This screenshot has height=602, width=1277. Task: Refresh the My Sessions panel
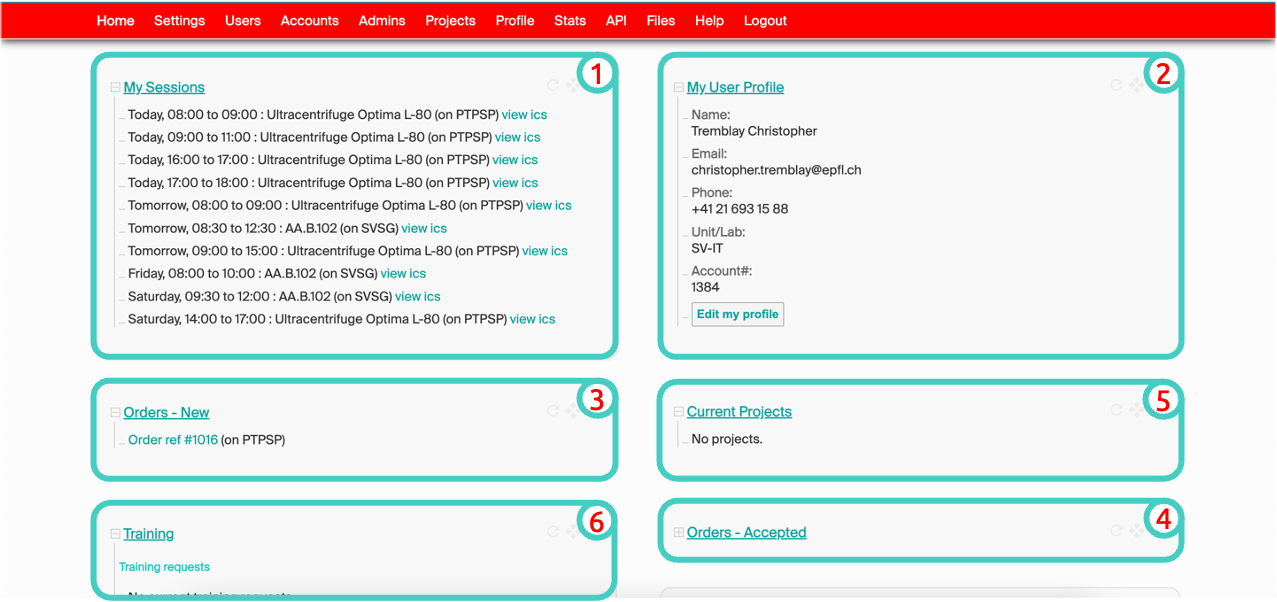pyautogui.click(x=553, y=86)
